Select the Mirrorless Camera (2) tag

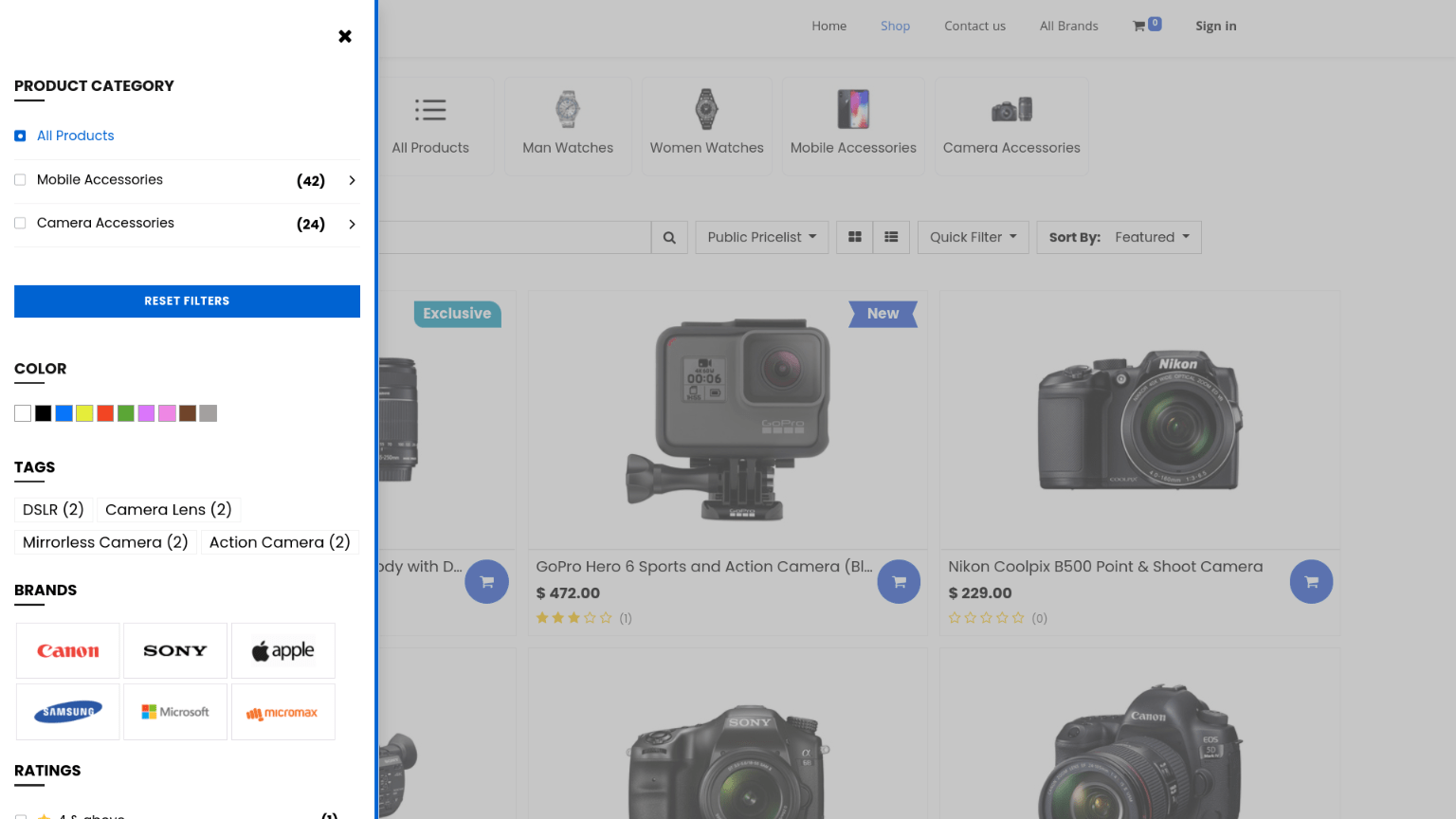[105, 542]
